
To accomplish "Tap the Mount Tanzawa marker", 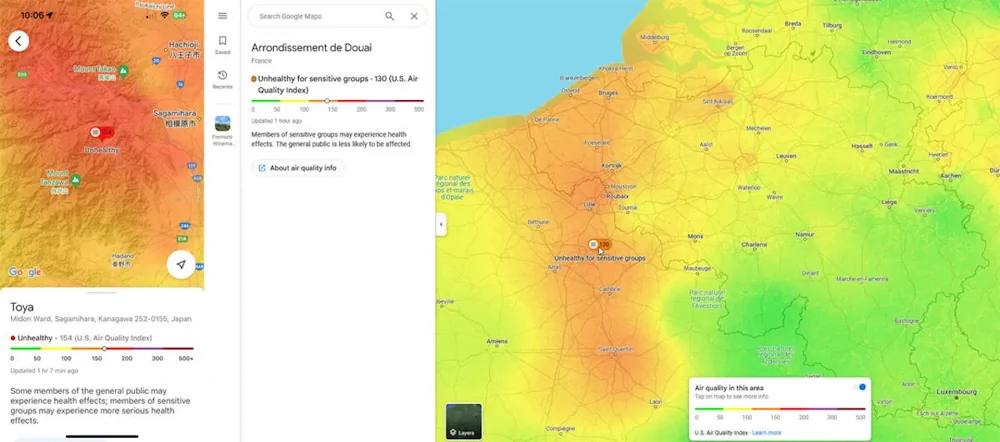I will tap(76, 180).
